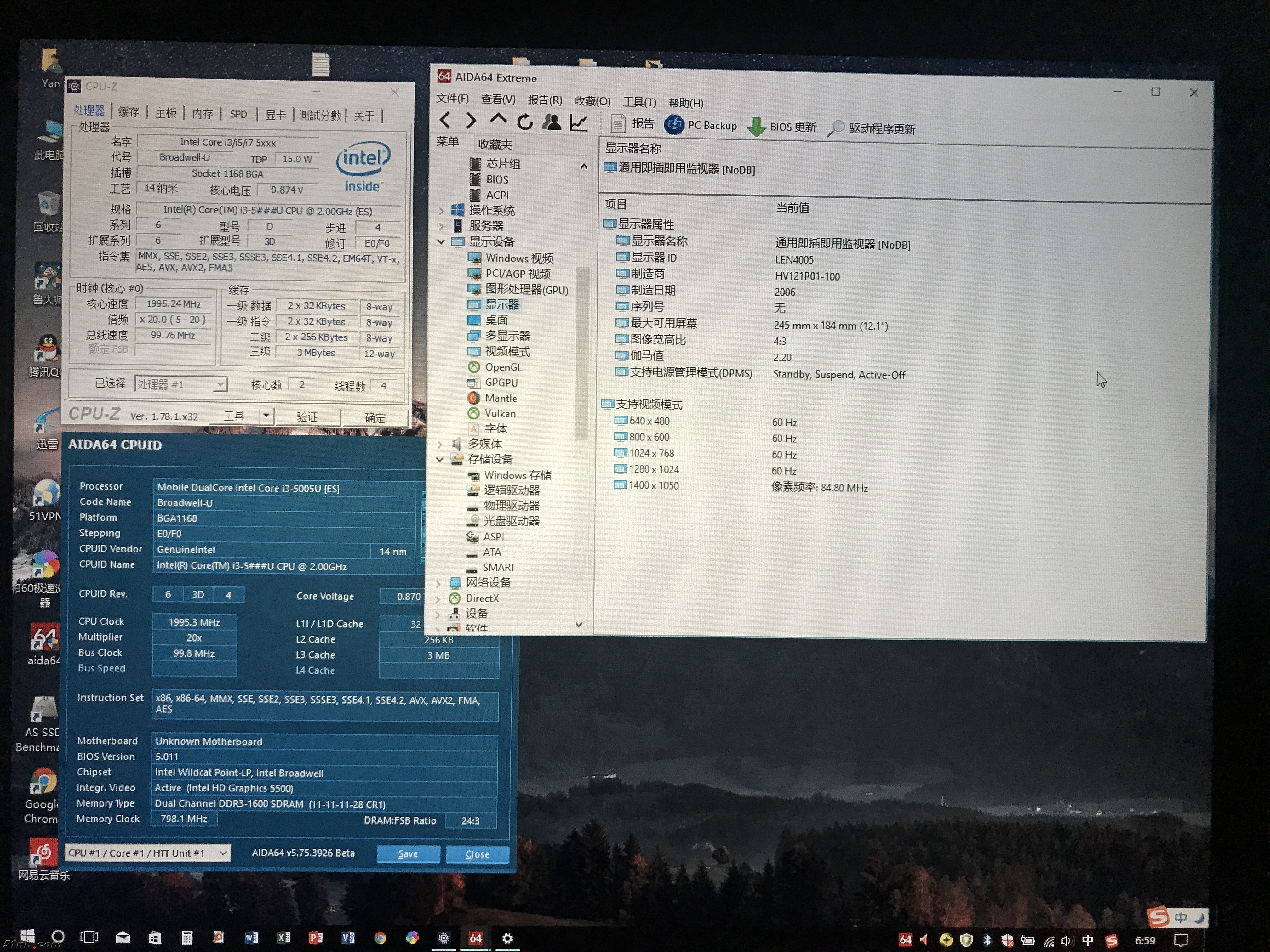
Task: Open the 内存 tab in CPU-Z
Action: pyautogui.click(x=203, y=114)
